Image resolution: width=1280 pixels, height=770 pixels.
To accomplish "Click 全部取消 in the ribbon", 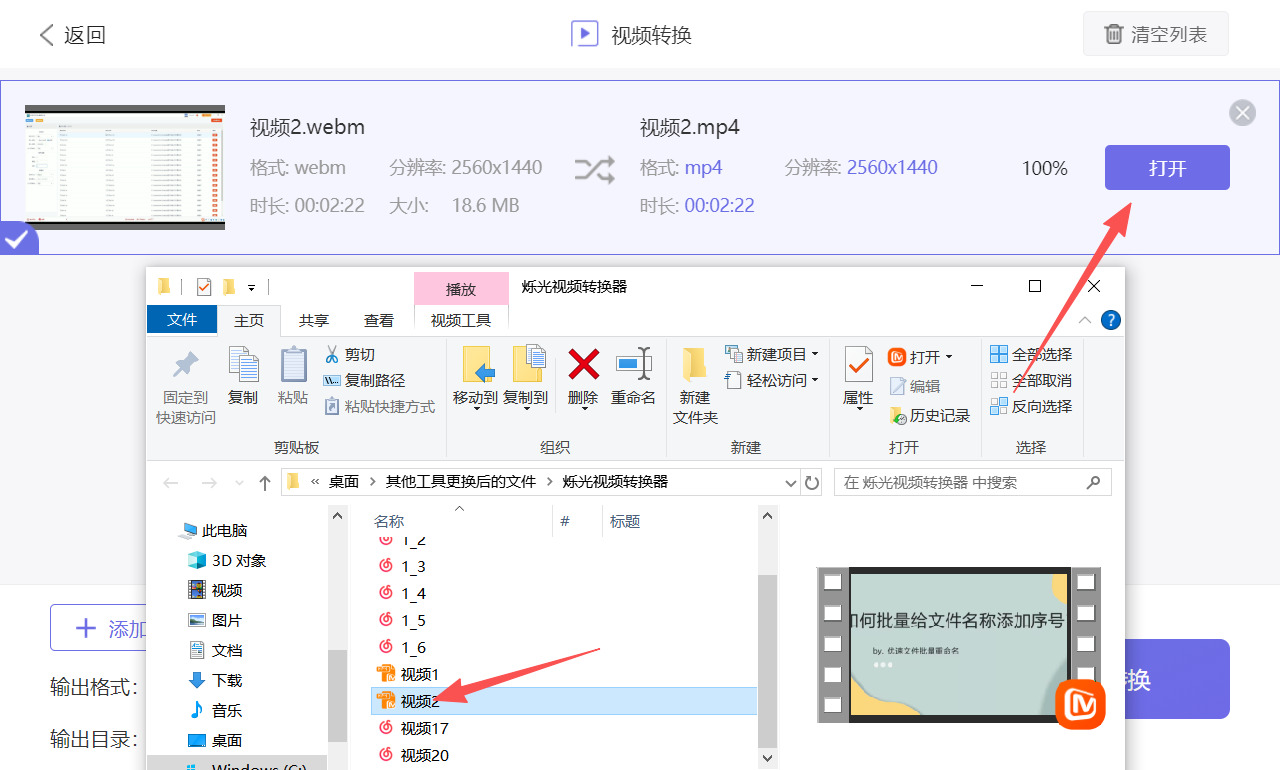I will [x=1031, y=380].
